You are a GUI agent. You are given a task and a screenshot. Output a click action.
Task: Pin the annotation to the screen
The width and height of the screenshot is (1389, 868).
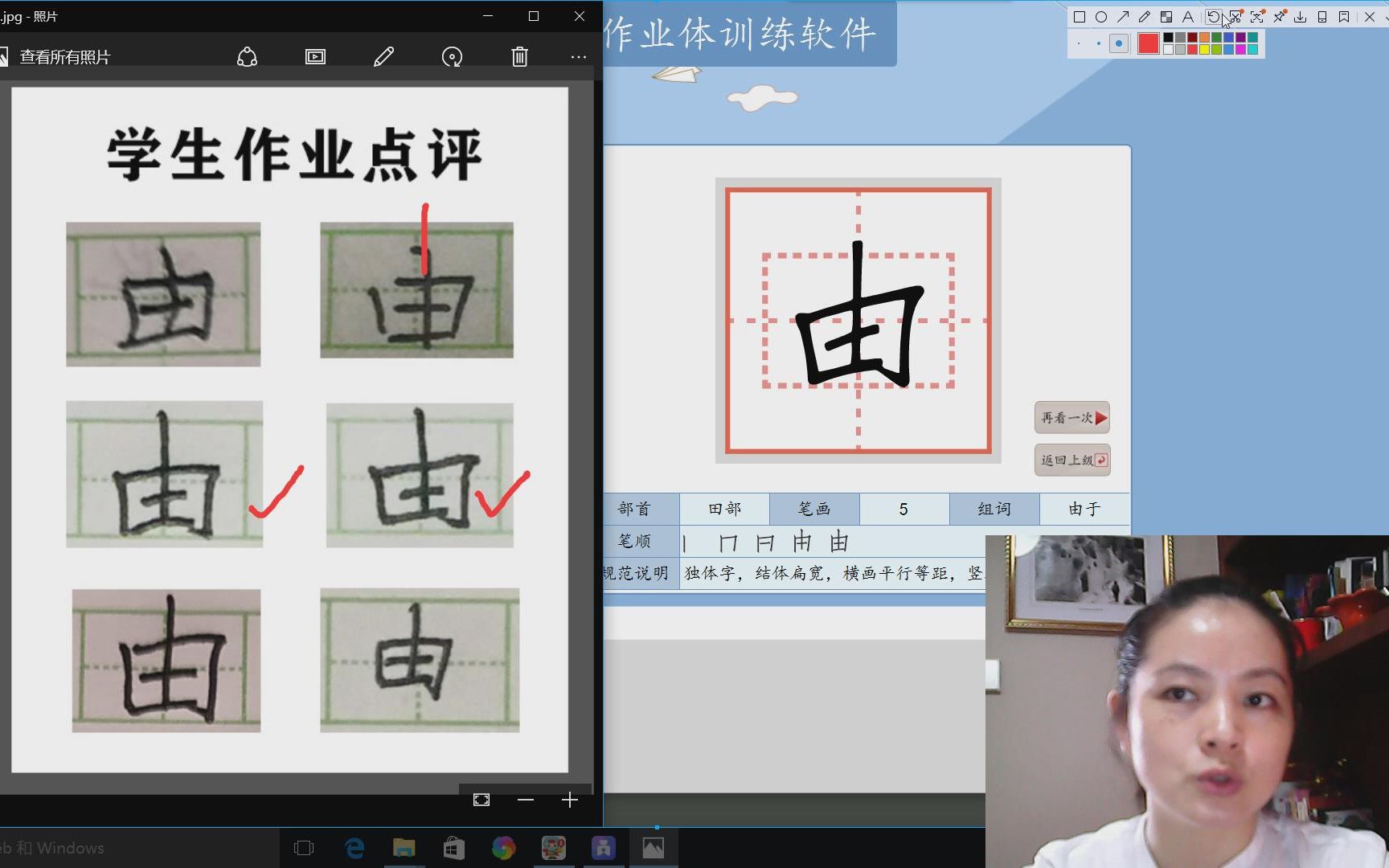pos(1280,17)
